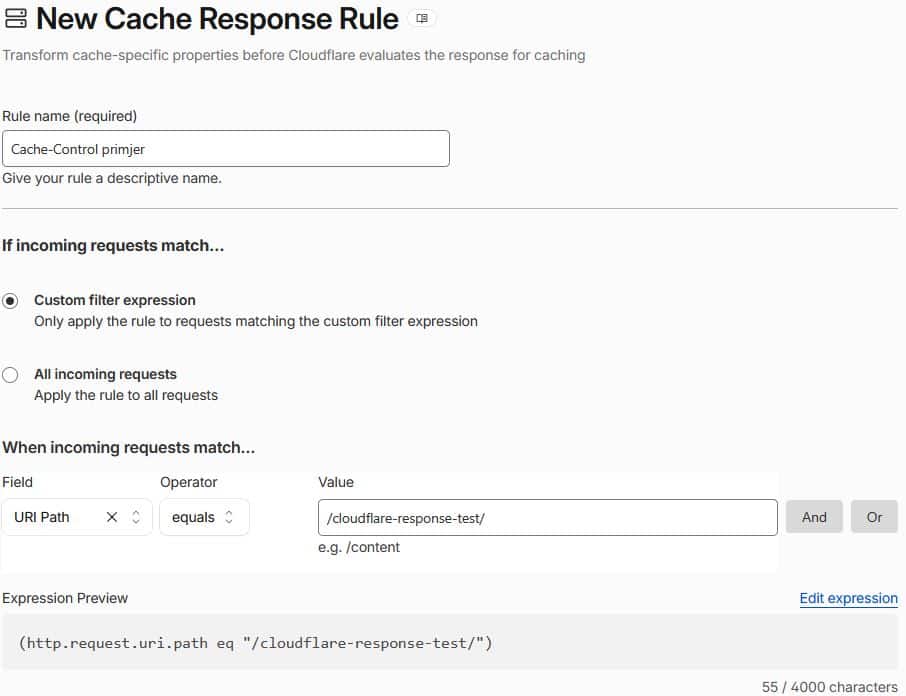
Task: Select Custom filter expression radio button
Action: pos(10,301)
